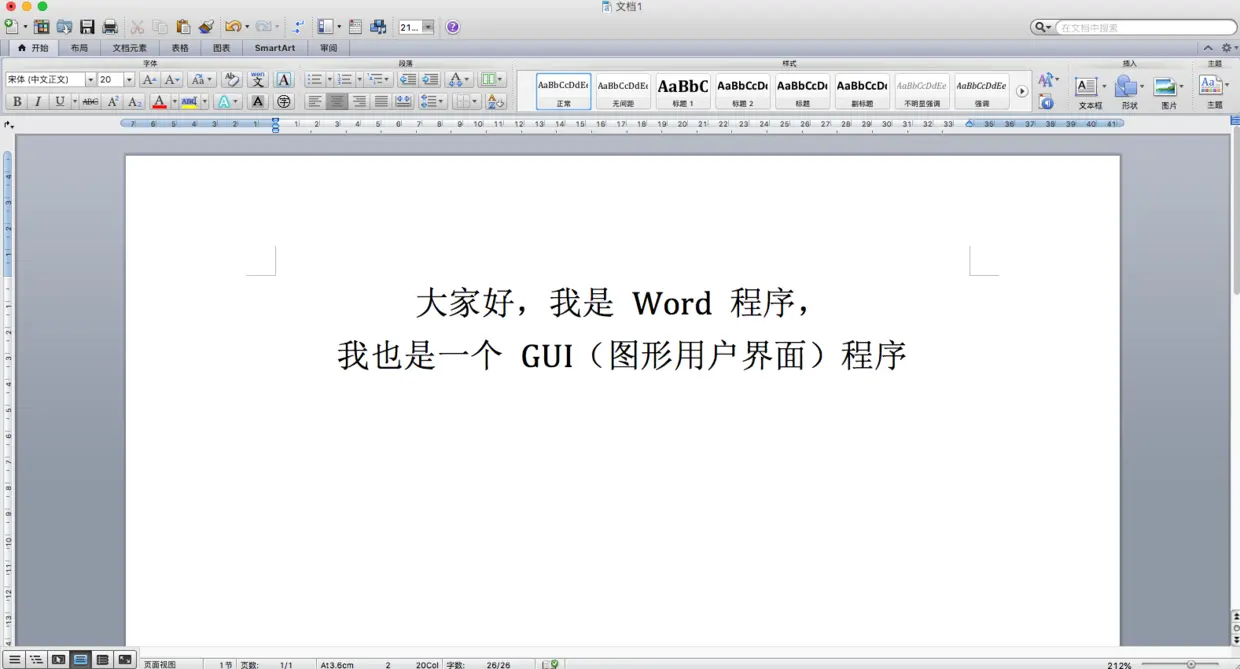Toggle Strikethrough formatting

pyautogui.click(x=90, y=101)
